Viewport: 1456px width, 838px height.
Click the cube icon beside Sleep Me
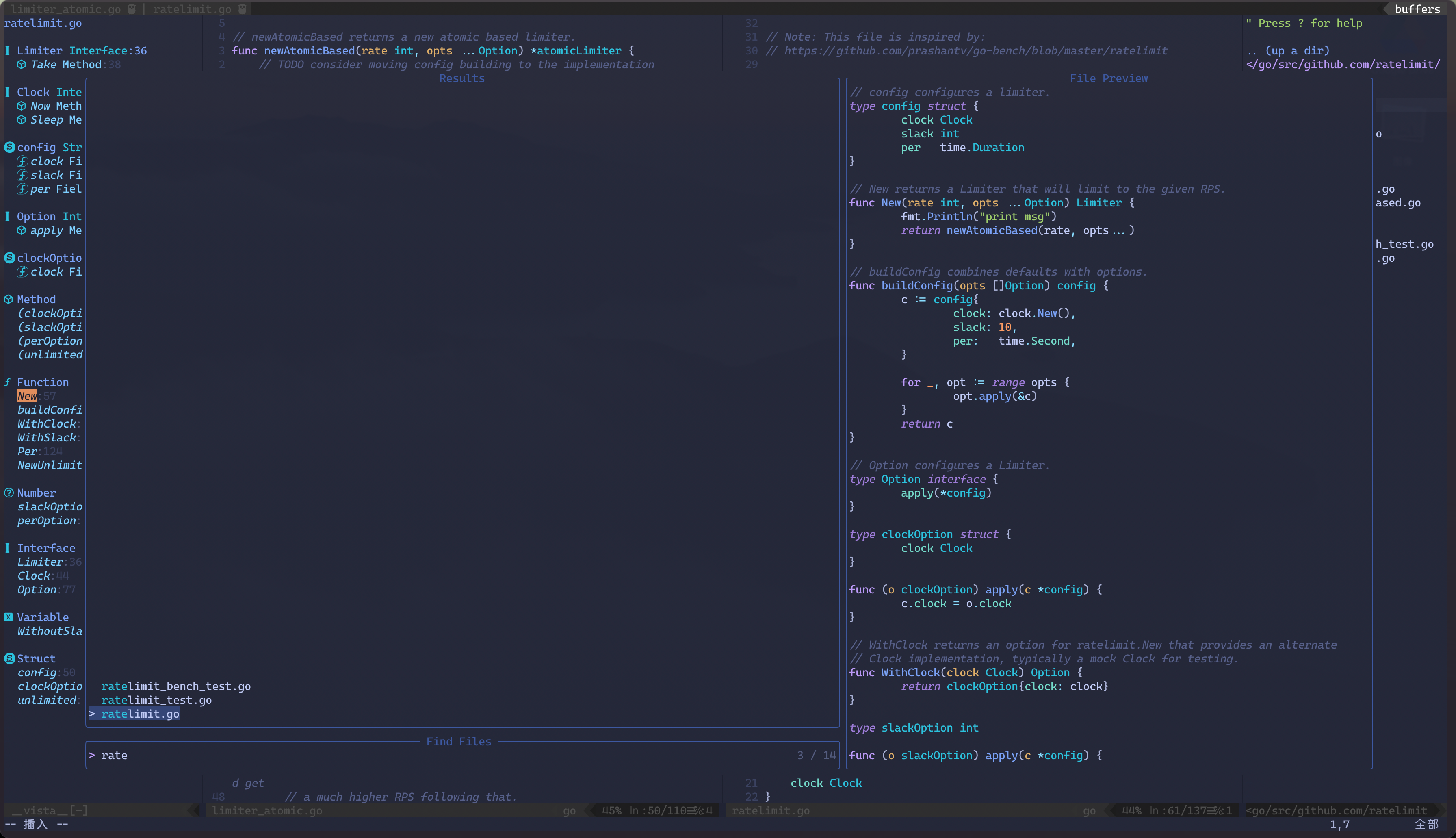[x=21, y=120]
